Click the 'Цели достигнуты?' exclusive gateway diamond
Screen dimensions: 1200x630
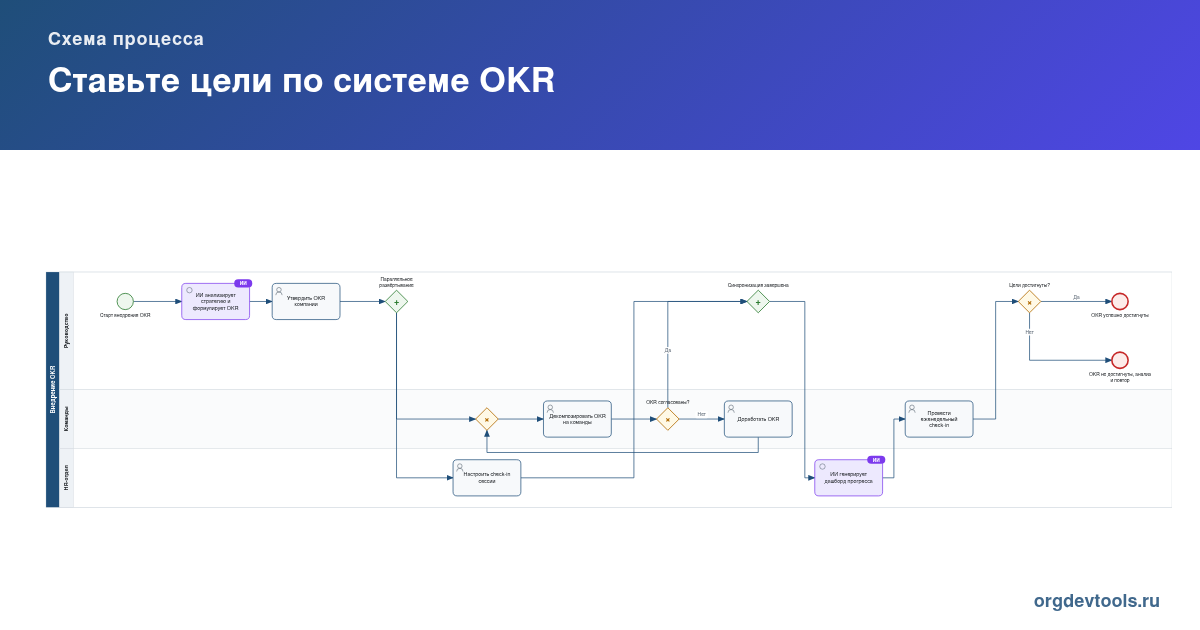pyautogui.click(x=1029, y=301)
